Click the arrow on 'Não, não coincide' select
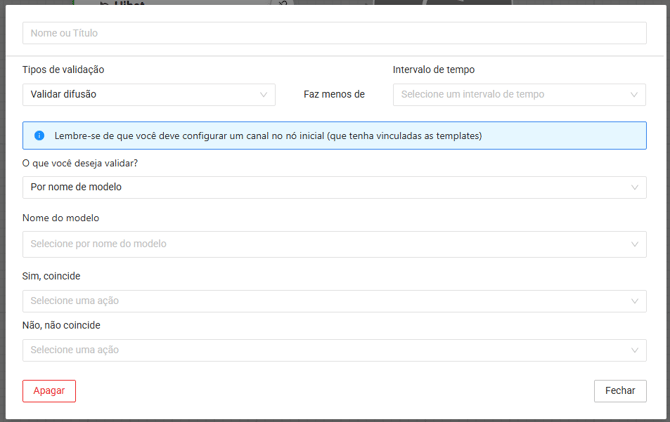Viewport: 670px width, 422px height. (x=634, y=350)
